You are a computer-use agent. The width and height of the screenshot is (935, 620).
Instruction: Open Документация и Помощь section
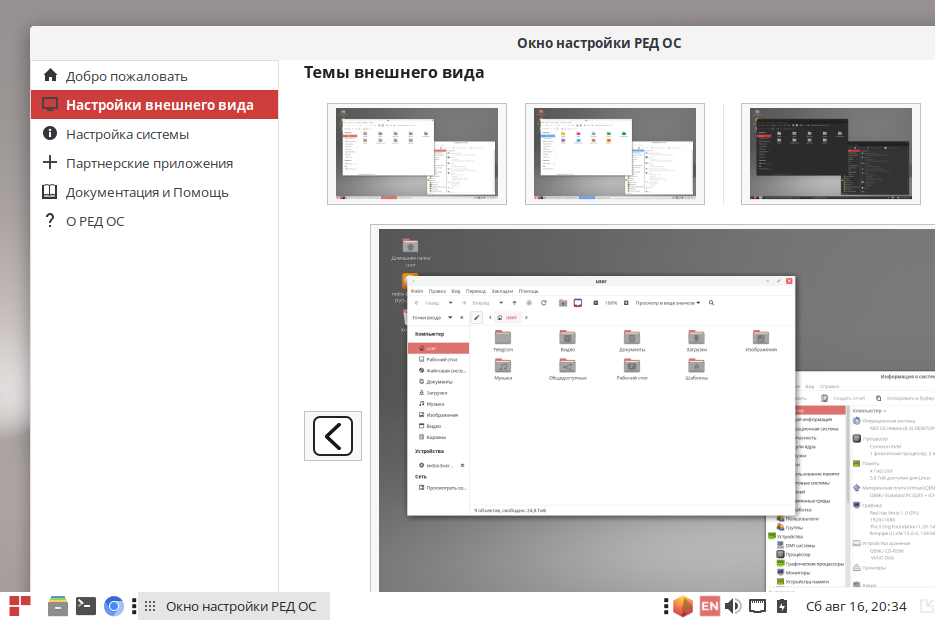pyautogui.click(x=154, y=192)
